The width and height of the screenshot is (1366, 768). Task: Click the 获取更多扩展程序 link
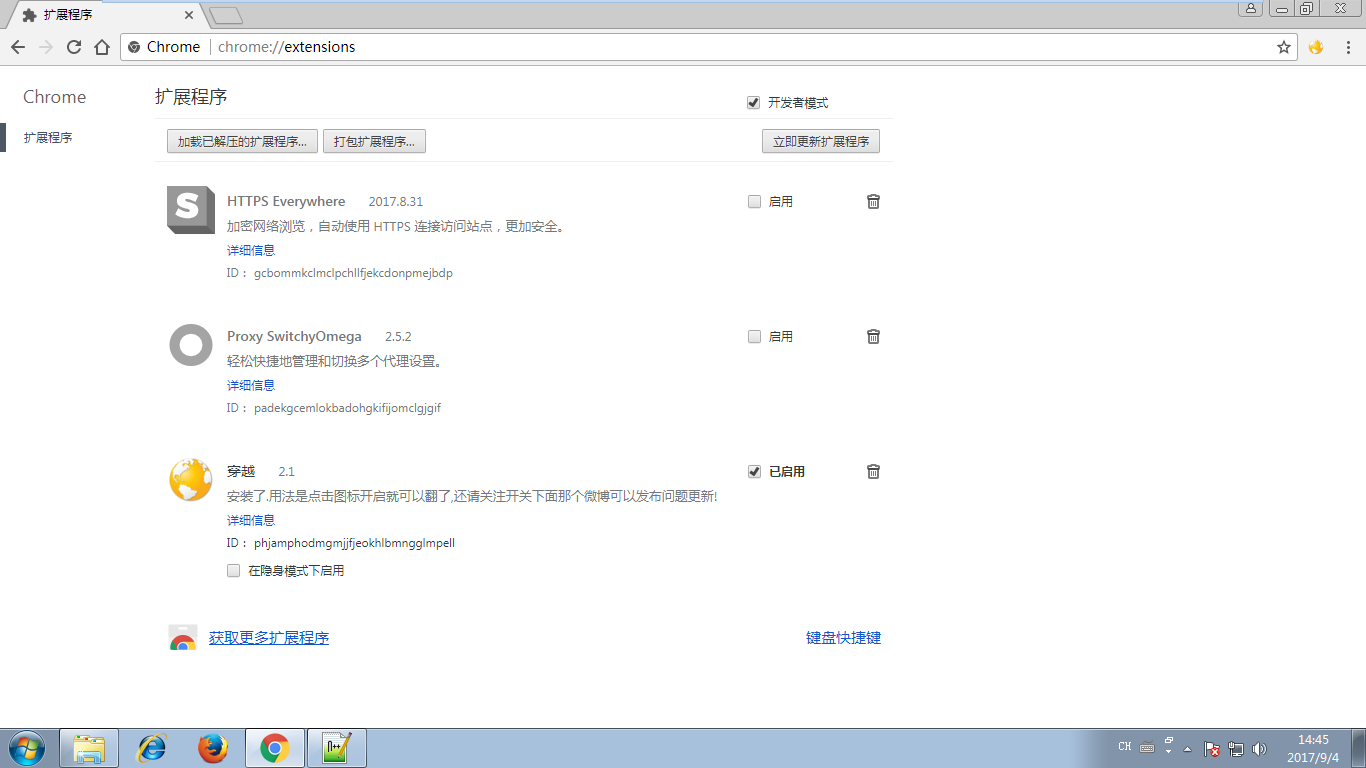click(269, 638)
